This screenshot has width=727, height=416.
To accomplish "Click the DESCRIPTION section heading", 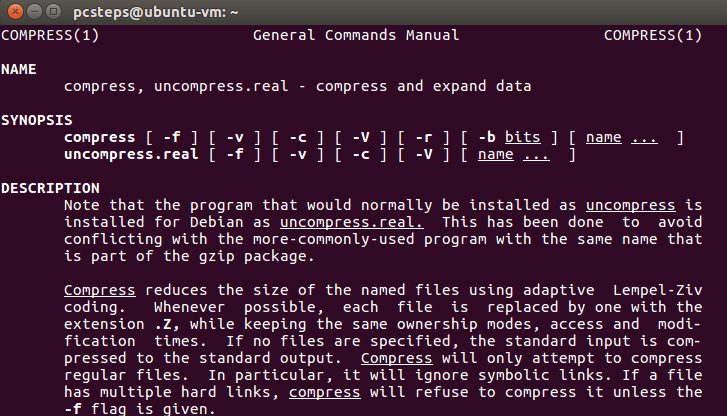I will tap(50, 188).
